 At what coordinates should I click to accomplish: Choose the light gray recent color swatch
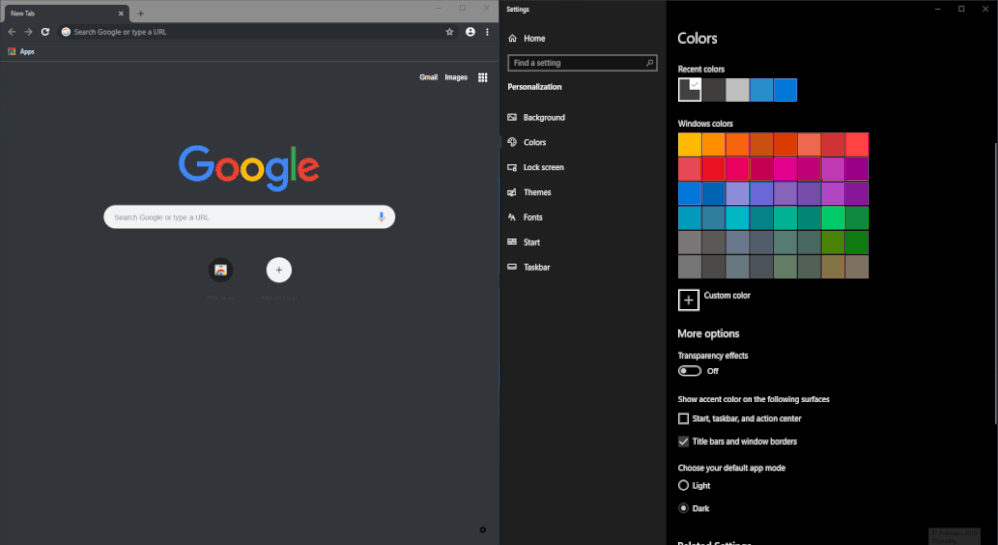click(737, 90)
